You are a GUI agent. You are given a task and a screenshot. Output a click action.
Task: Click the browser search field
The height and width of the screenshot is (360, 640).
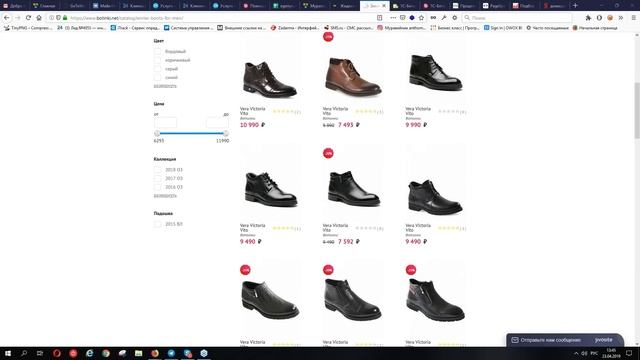[517, 18]
